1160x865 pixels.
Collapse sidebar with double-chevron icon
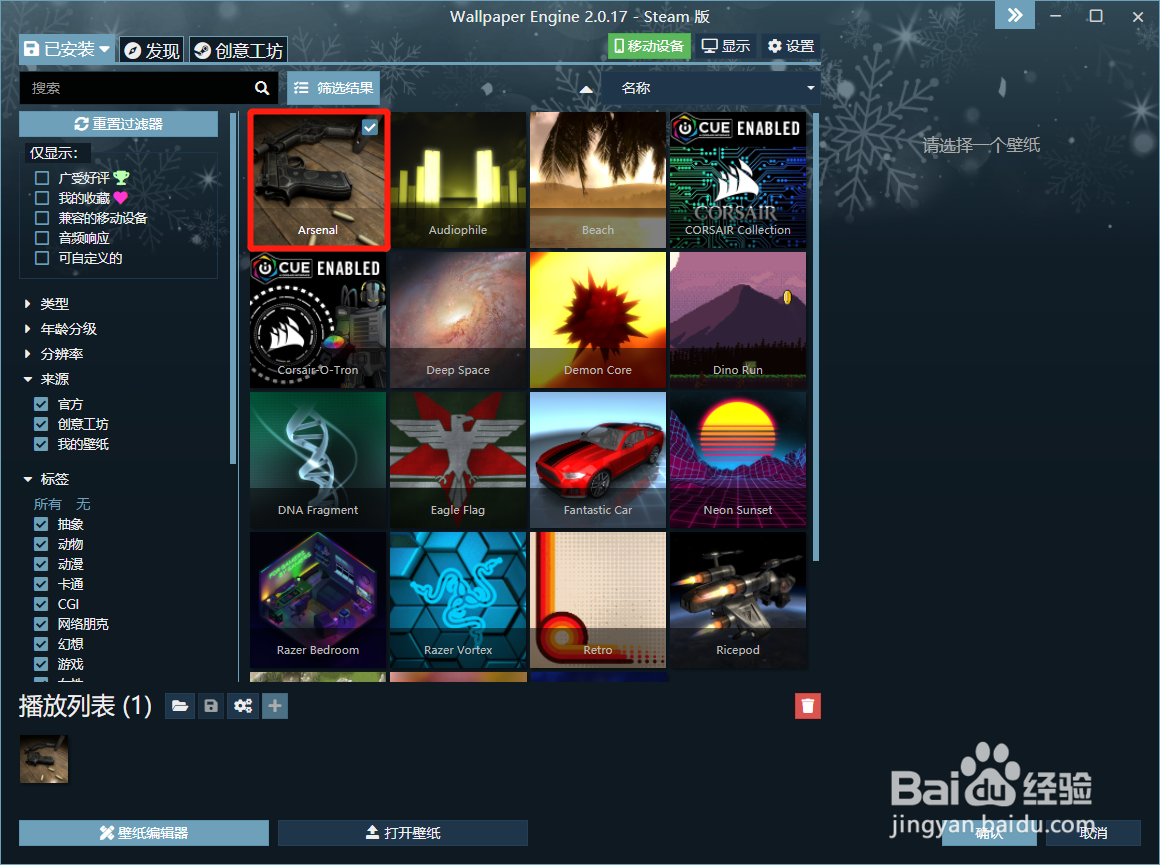pos(1014,15)
